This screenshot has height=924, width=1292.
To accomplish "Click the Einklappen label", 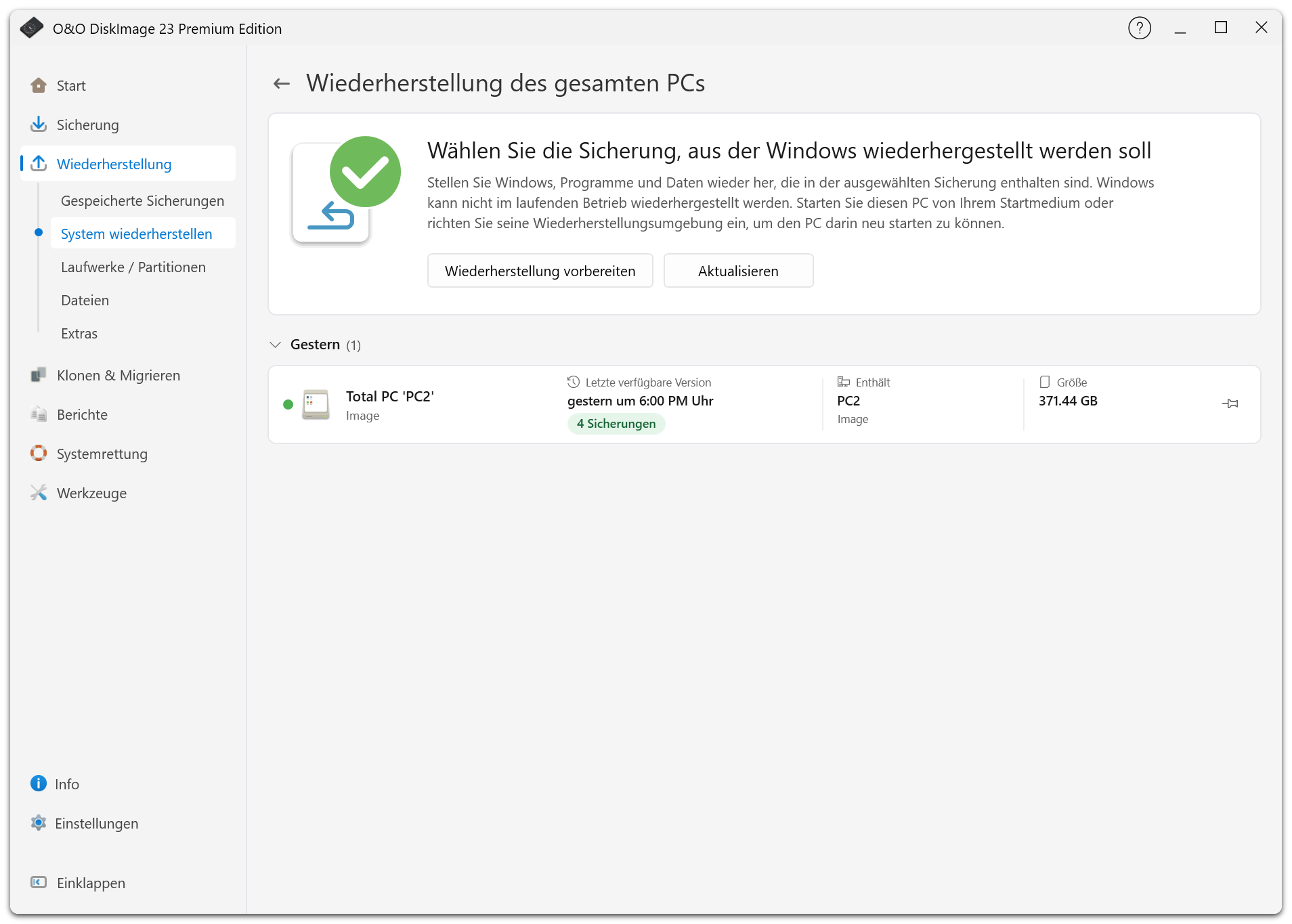I will coord(91,883).
